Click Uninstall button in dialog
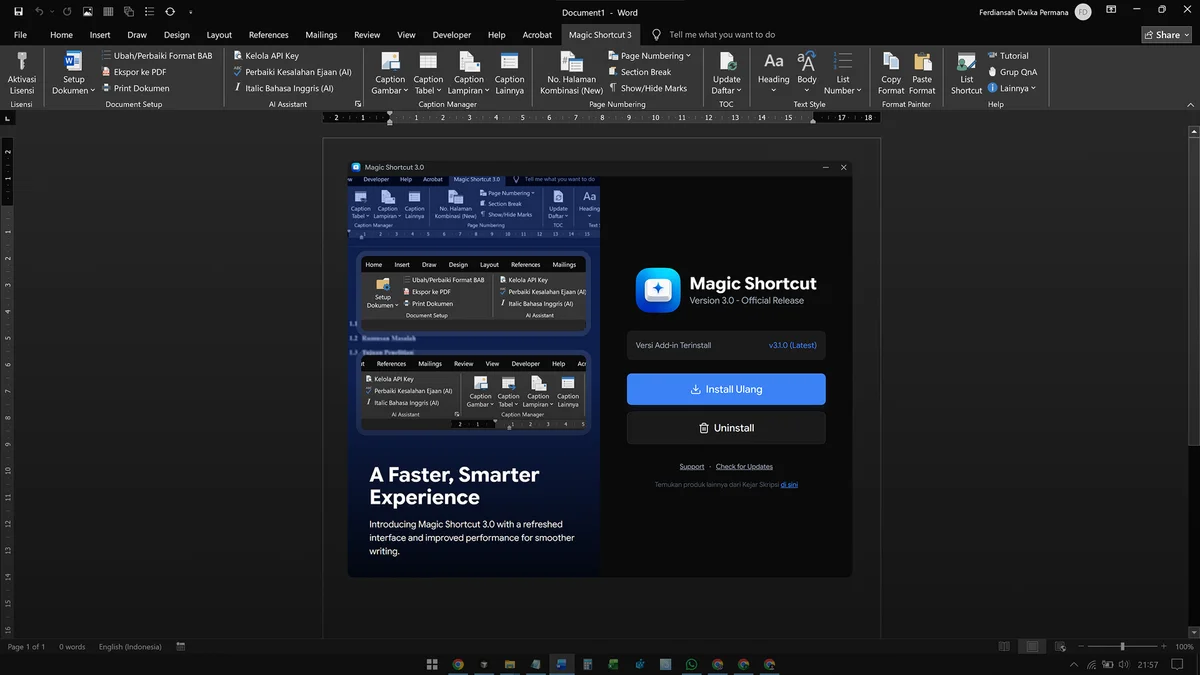The height and width of the screenshot is (675, 1200). pyautogui.click(x=726, y=427)
